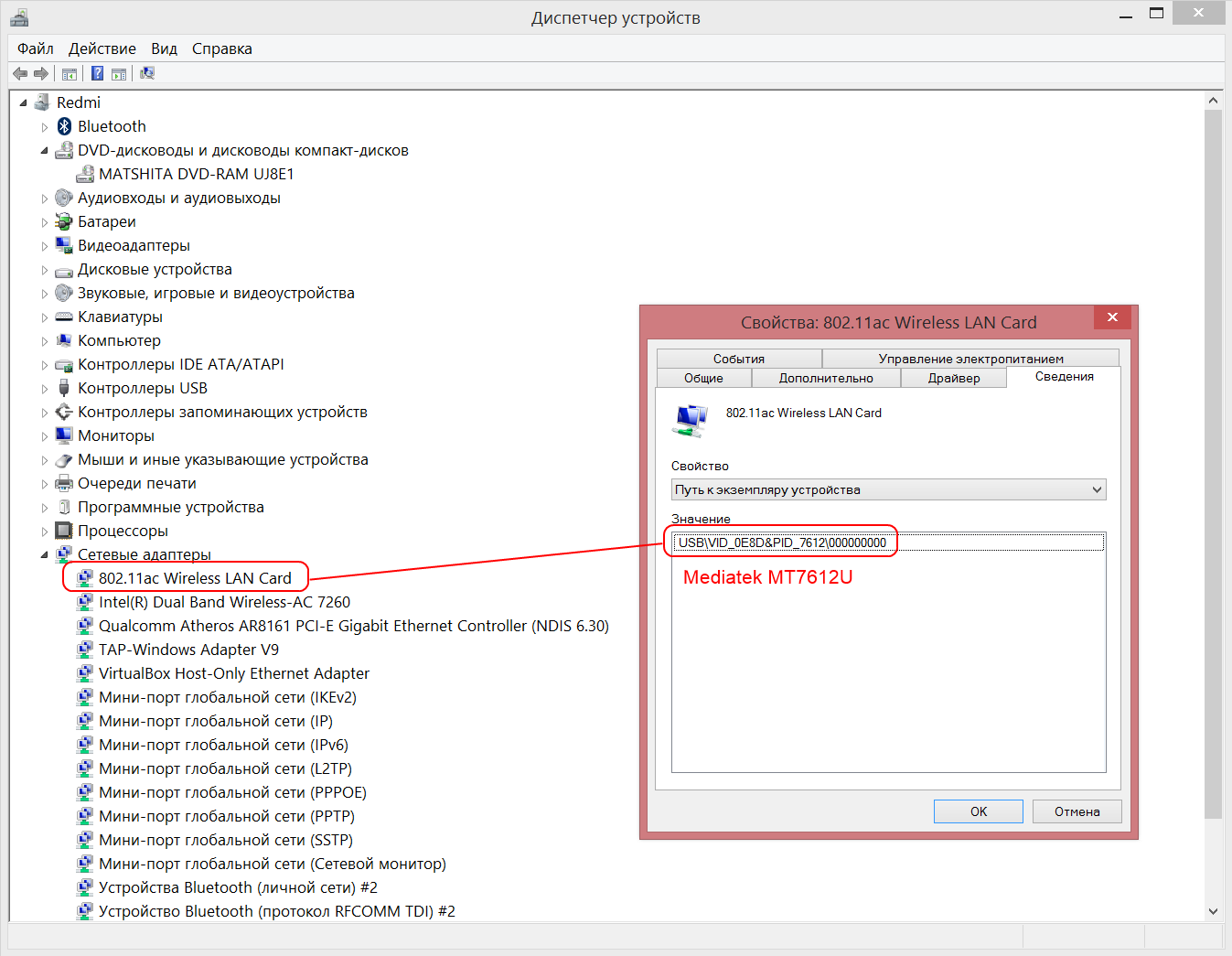Click the scroll down arrow of device tree
This screenshot has height=956, width=1232.
point(1213,911)
